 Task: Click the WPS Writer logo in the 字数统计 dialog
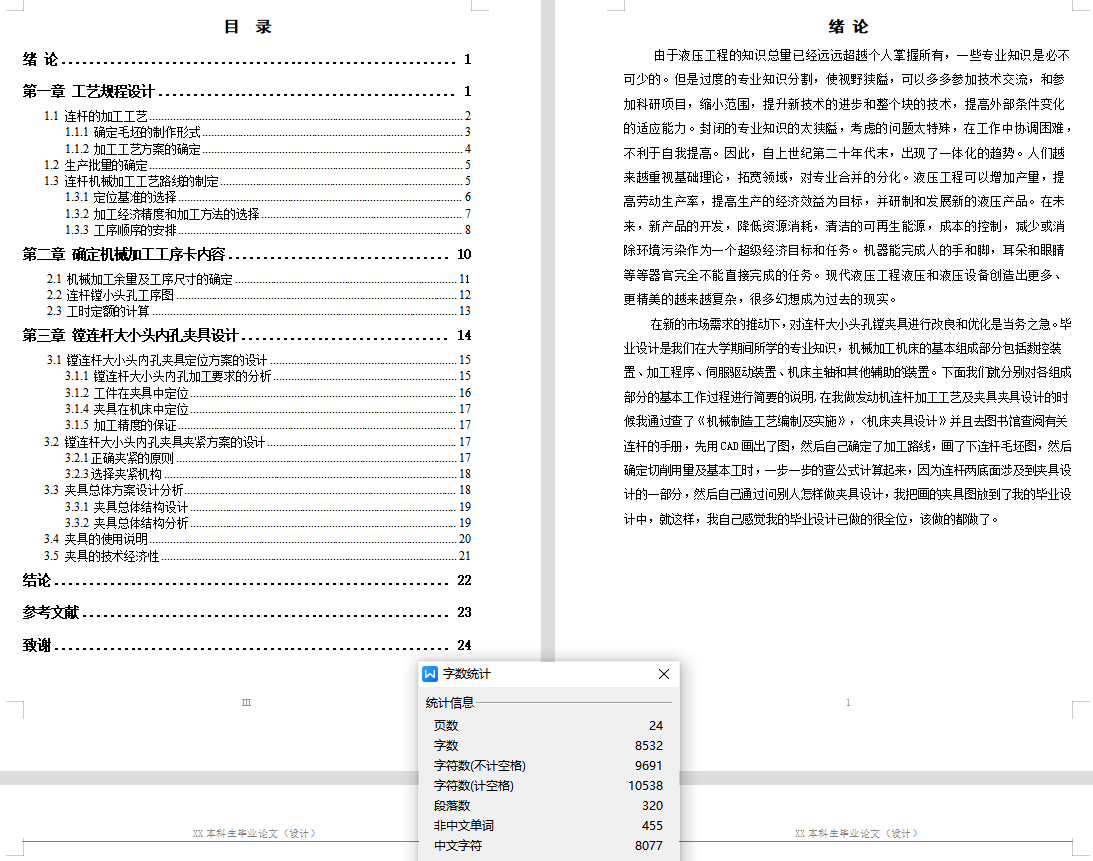pyautogui.click(x=430, y=673)
